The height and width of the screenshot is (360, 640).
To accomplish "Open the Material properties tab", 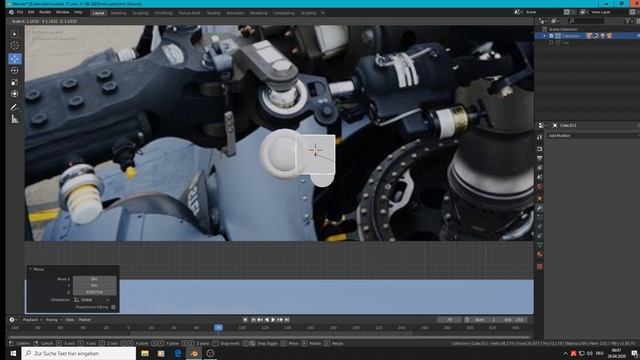I will click(x=540, y=255).
